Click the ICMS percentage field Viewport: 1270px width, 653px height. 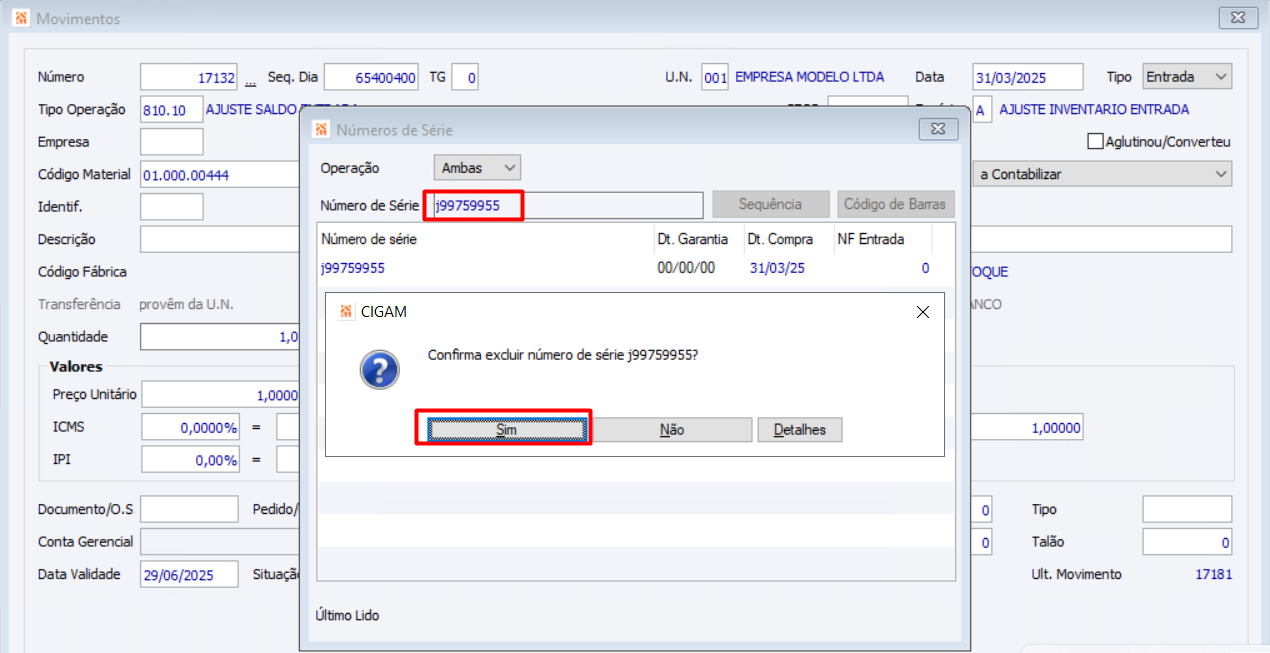191,427
